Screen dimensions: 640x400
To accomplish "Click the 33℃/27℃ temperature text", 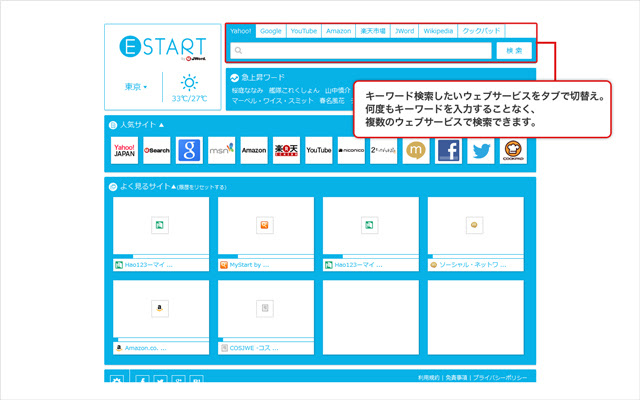I will pyautogui.click(x=189, y=99).
